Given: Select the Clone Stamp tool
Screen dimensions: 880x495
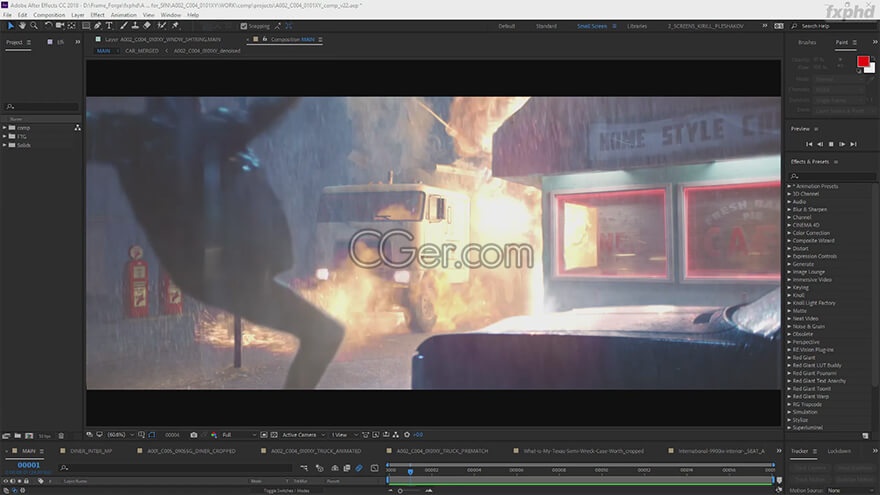Looking at the screenshot, I should click(x=135, y=26).
